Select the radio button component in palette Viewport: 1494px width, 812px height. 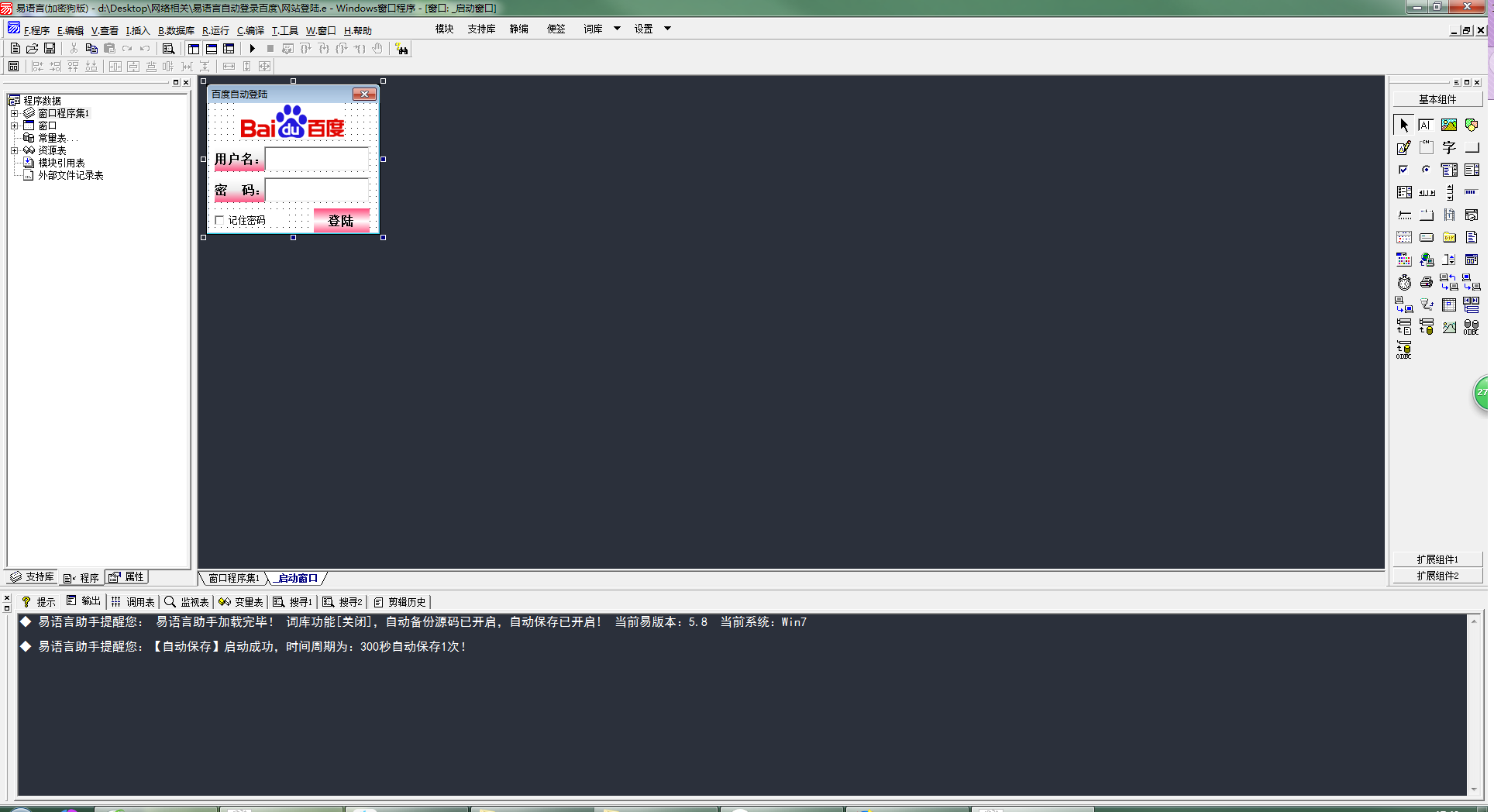pyautogui.click(x=1426, y=170)
